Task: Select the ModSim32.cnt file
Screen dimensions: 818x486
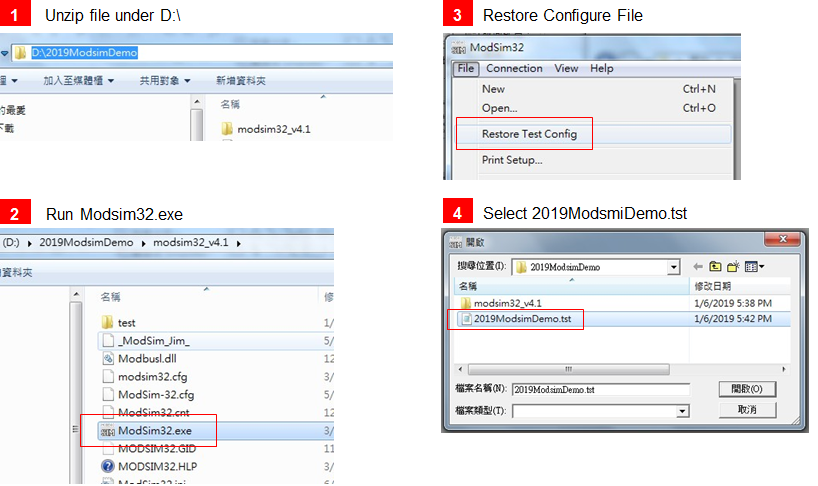Action: (153, 412)
